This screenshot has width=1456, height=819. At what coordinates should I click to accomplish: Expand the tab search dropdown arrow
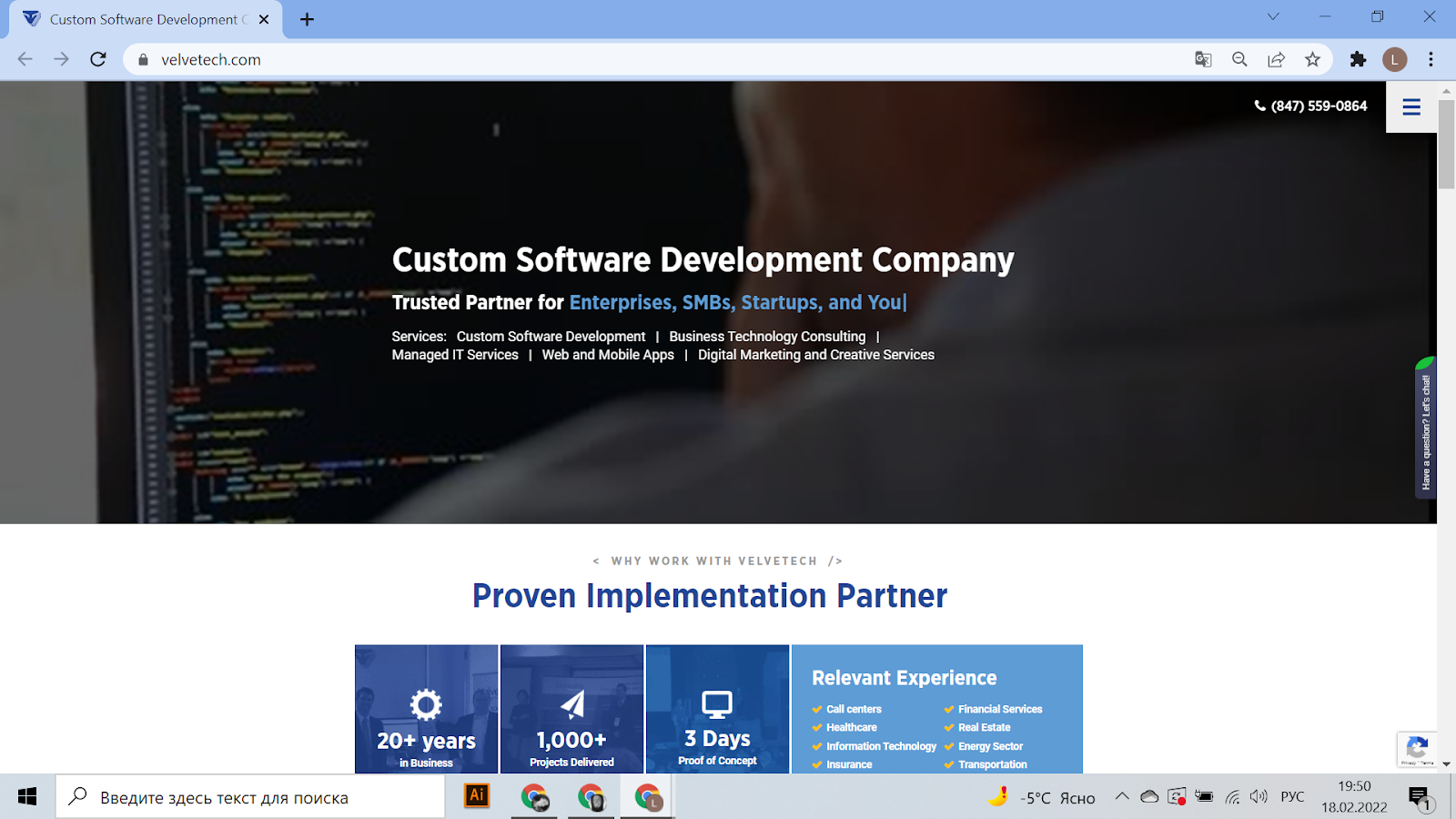pyautogui.click(x=1273, y=16)
